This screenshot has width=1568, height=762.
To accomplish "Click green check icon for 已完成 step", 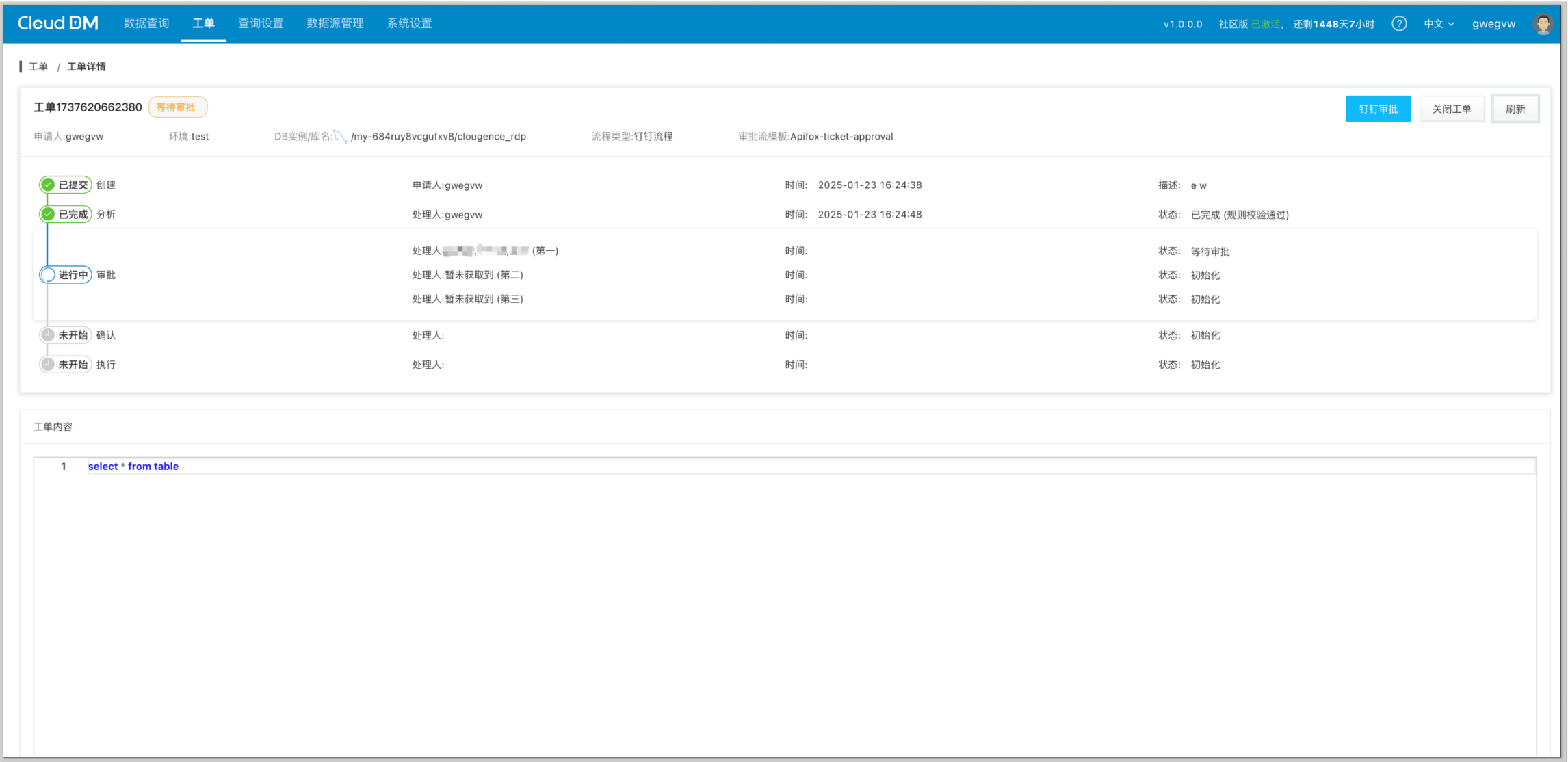I will 48,214.
